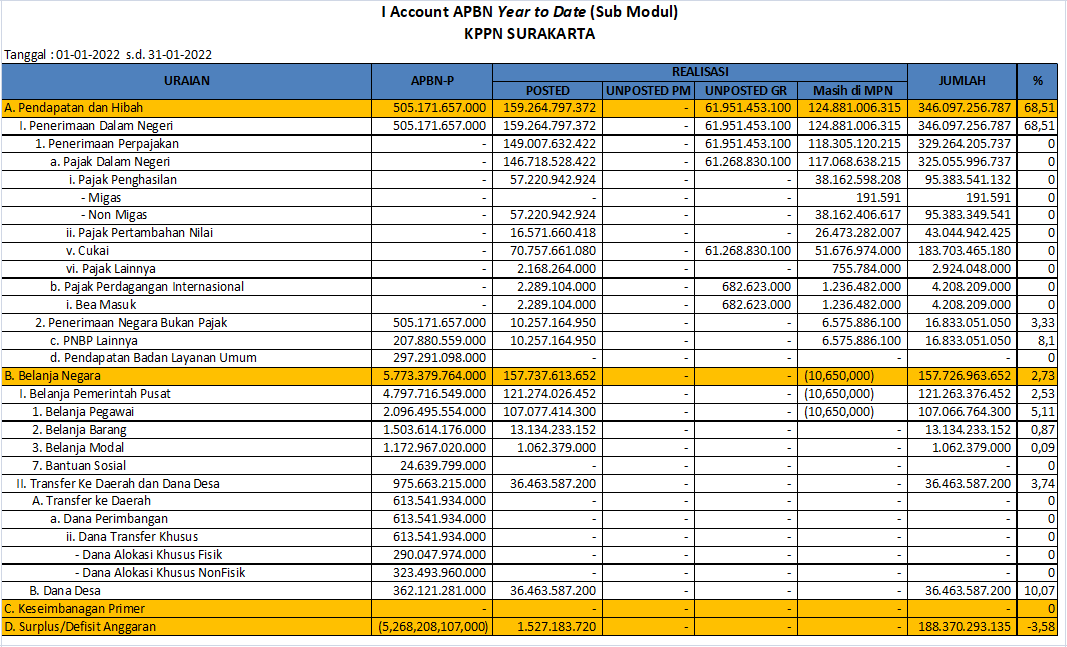
Task: Click the UNPOSTED GR sub-header
Action: click(x=745, y=90)
